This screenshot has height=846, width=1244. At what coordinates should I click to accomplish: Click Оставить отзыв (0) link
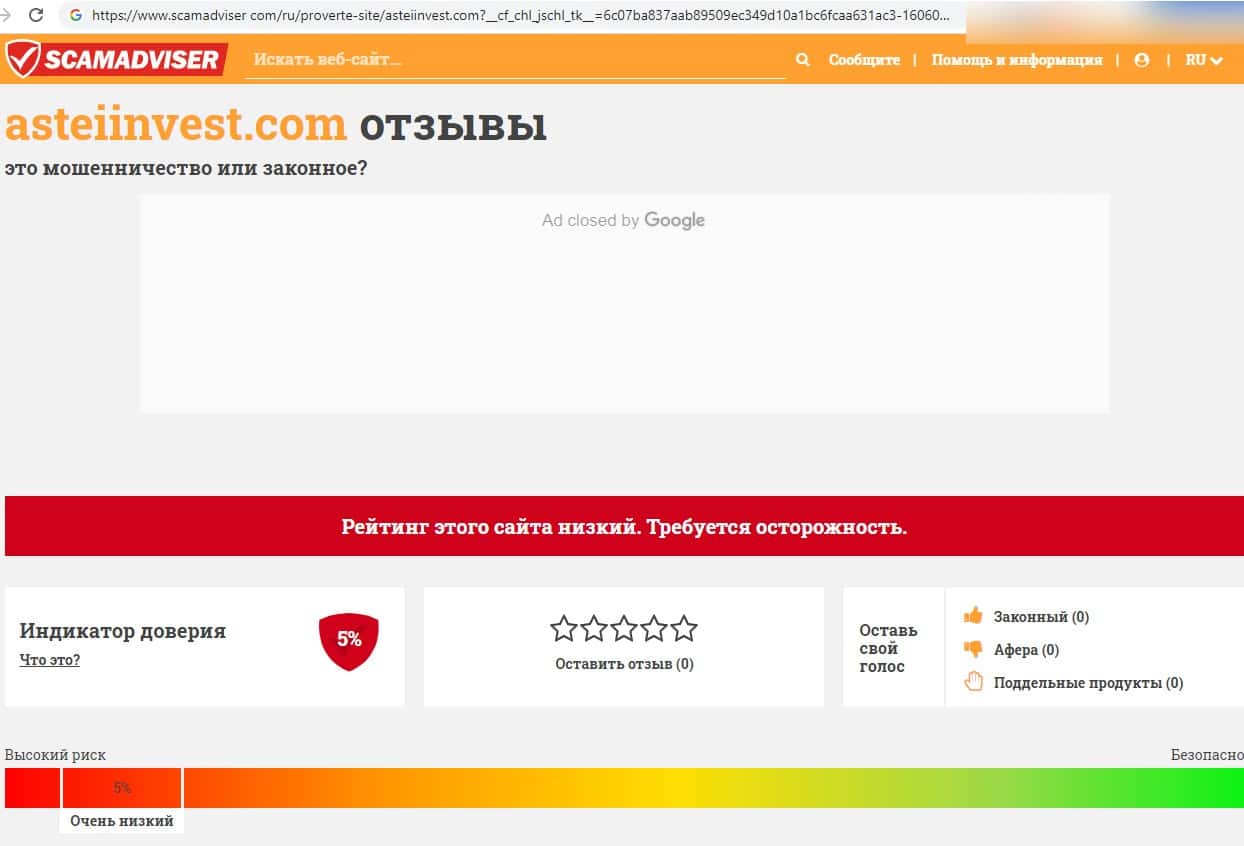click(x=624, y=664)
